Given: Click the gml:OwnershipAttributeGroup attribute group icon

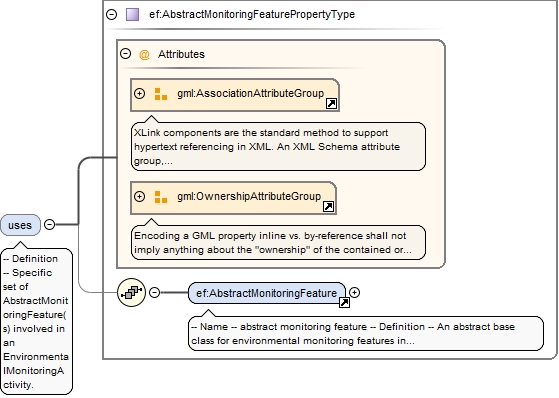Looking at the screenshot, I should [x=161, y=197].
